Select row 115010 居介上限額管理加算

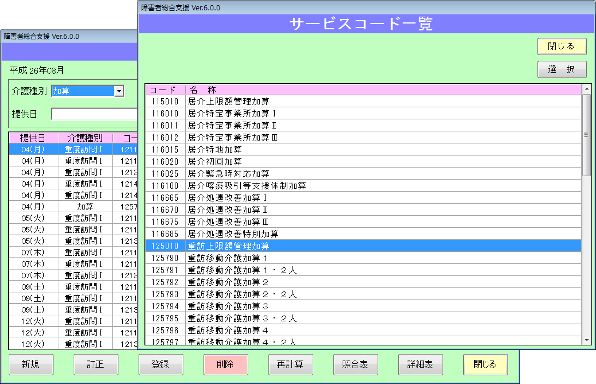363,102
